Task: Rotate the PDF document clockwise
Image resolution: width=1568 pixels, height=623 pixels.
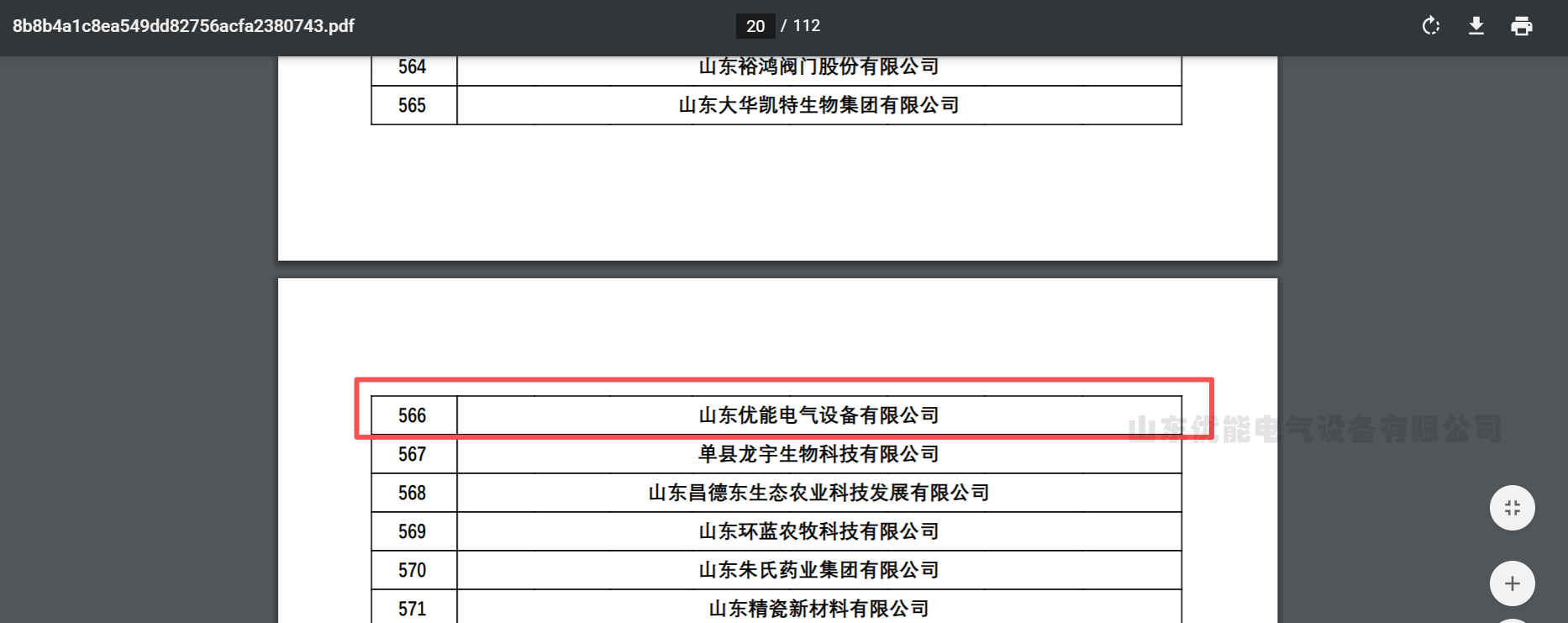Action: click(x=1431, y=26)
